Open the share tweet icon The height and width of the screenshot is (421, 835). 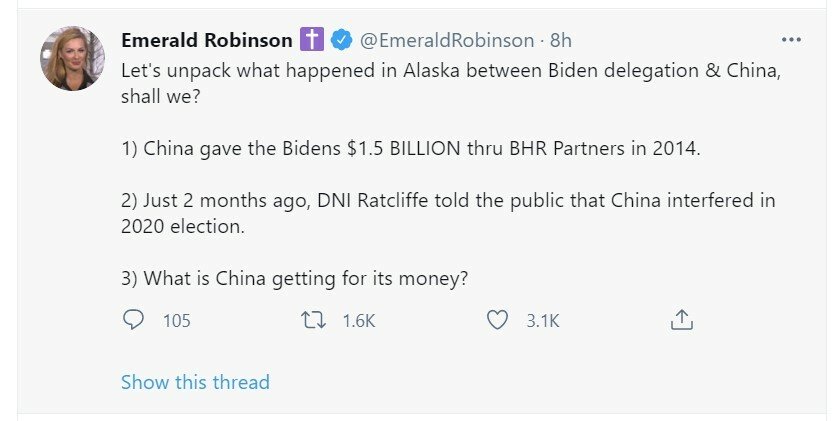[681, 320]
